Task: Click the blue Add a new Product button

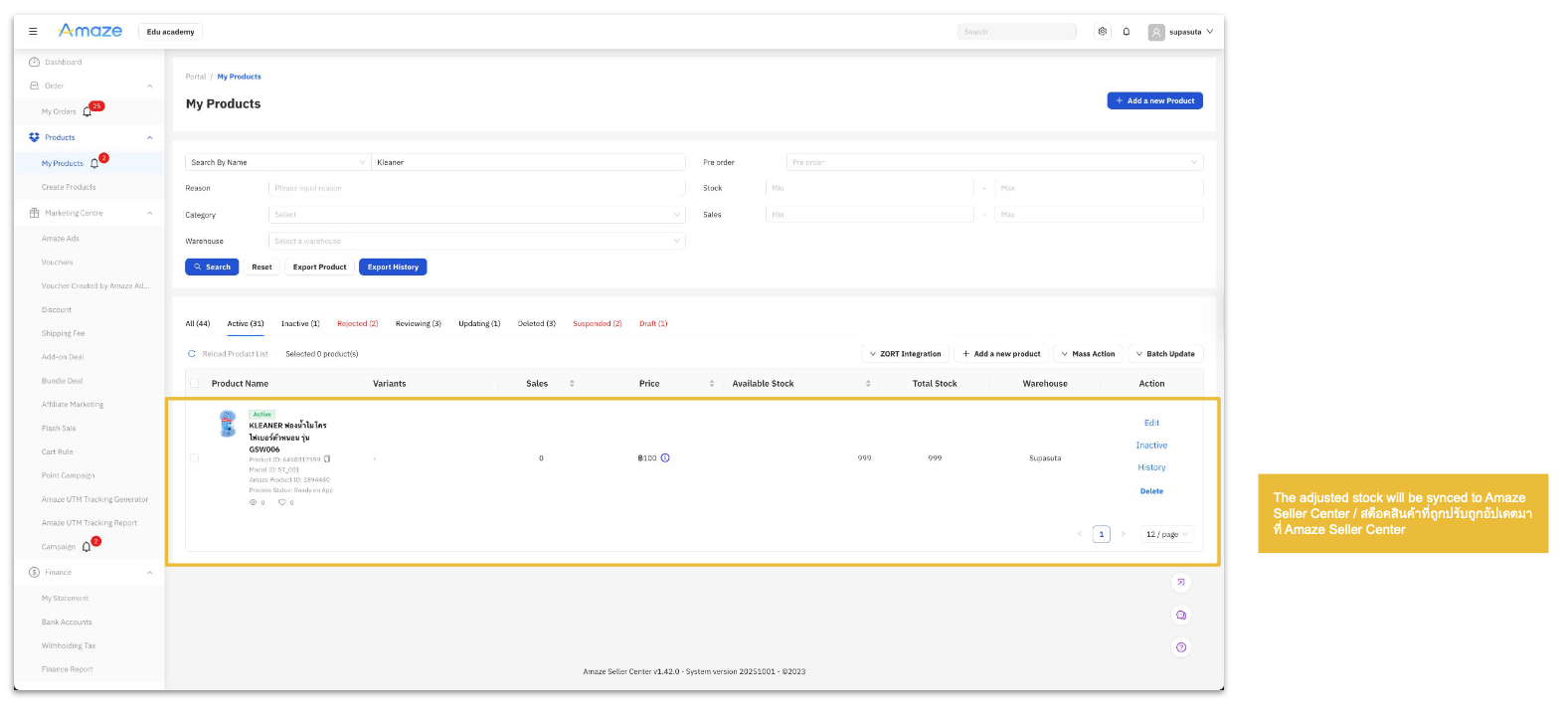Action: pos(1155,100)
